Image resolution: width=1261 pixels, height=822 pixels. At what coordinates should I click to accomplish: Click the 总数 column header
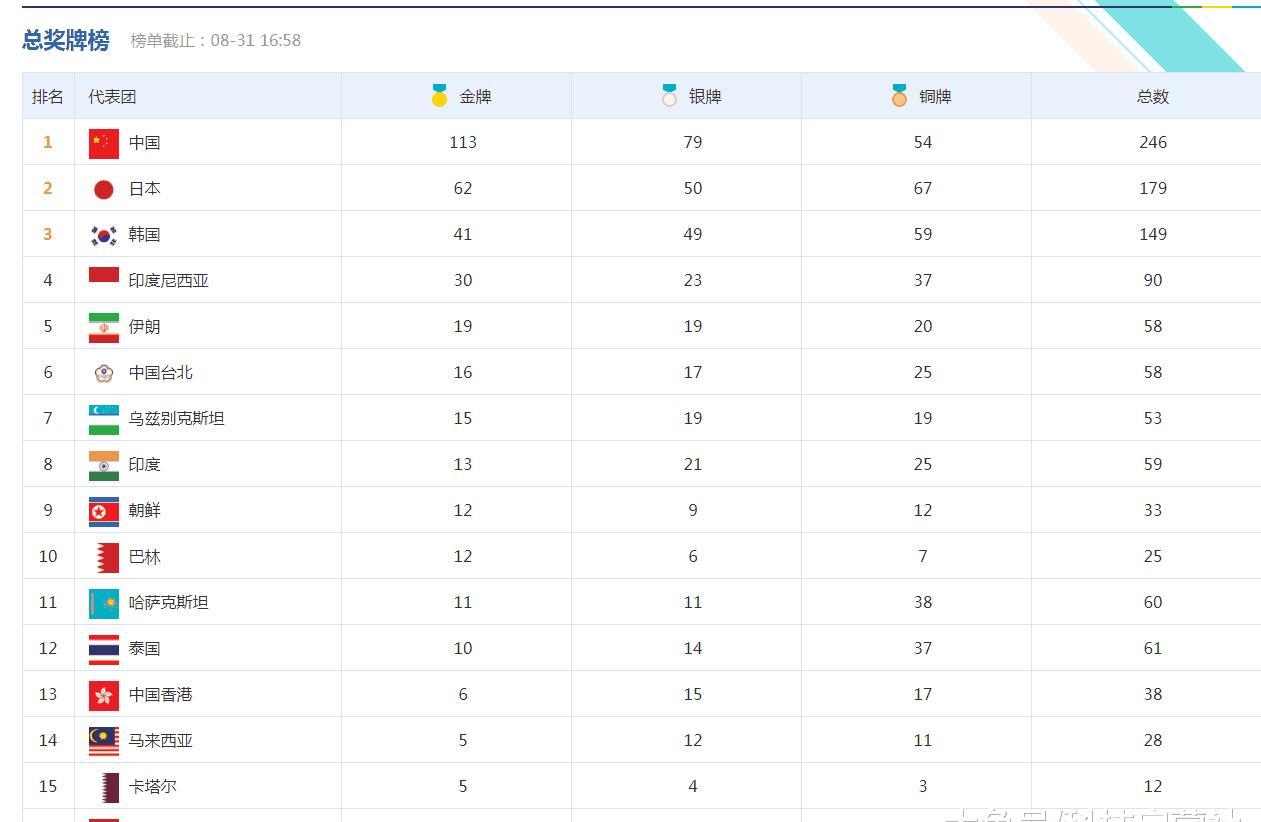(x=1152, y=97)
